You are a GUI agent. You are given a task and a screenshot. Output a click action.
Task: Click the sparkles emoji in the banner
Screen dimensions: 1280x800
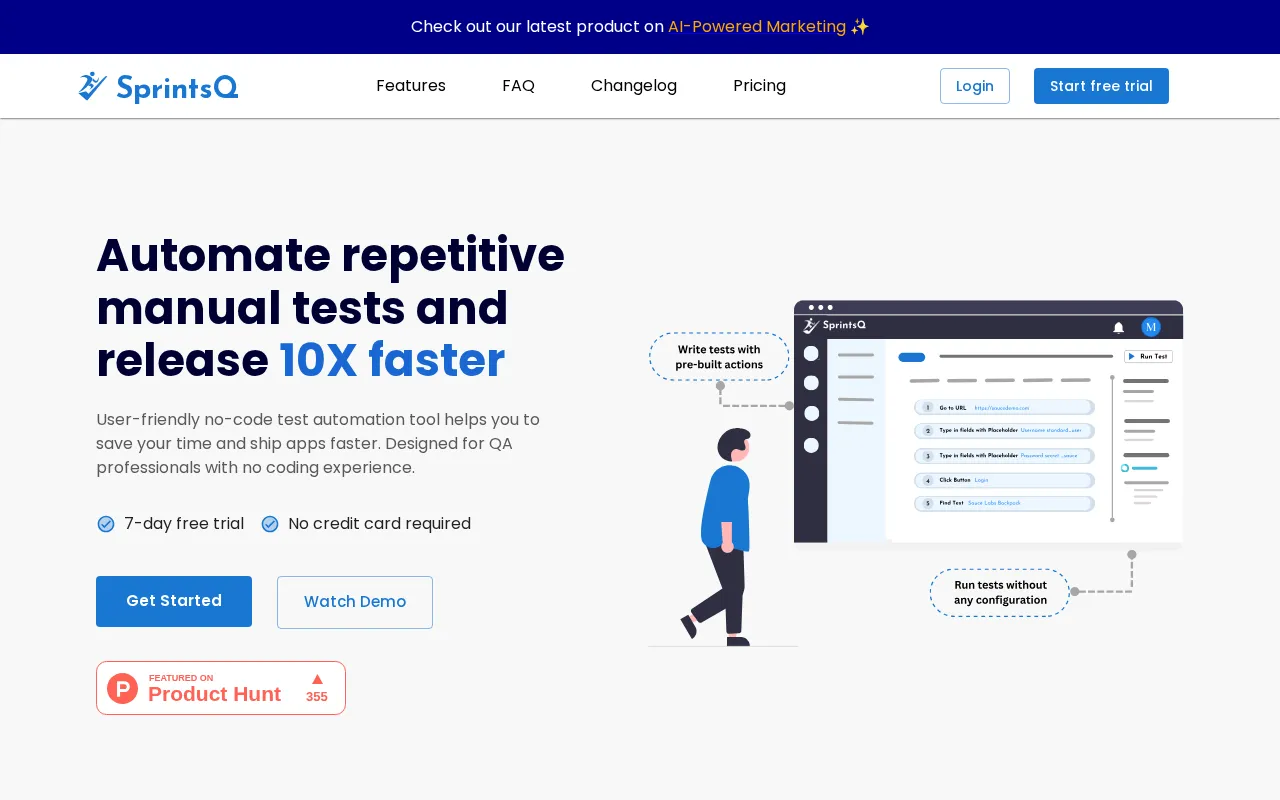click(x=860, y=27)
